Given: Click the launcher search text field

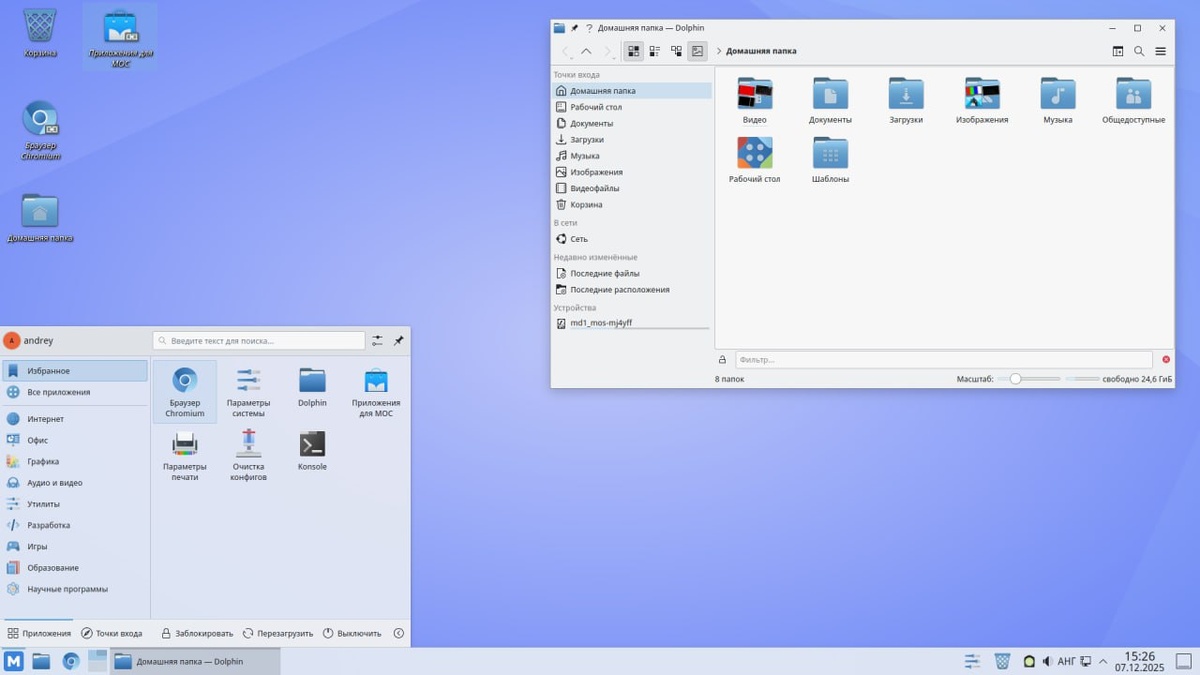Looking at the screenshot, I should (259, 341).
